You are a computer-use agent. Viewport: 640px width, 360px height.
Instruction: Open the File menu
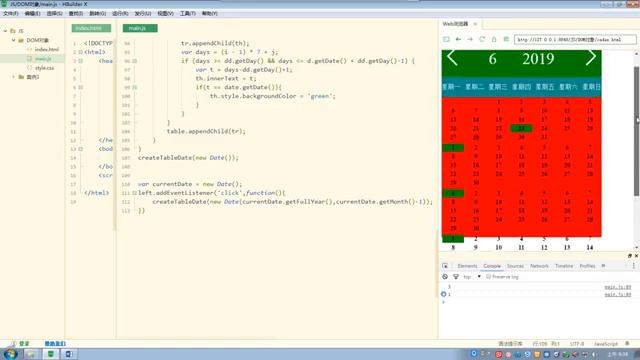click(11, 13)
